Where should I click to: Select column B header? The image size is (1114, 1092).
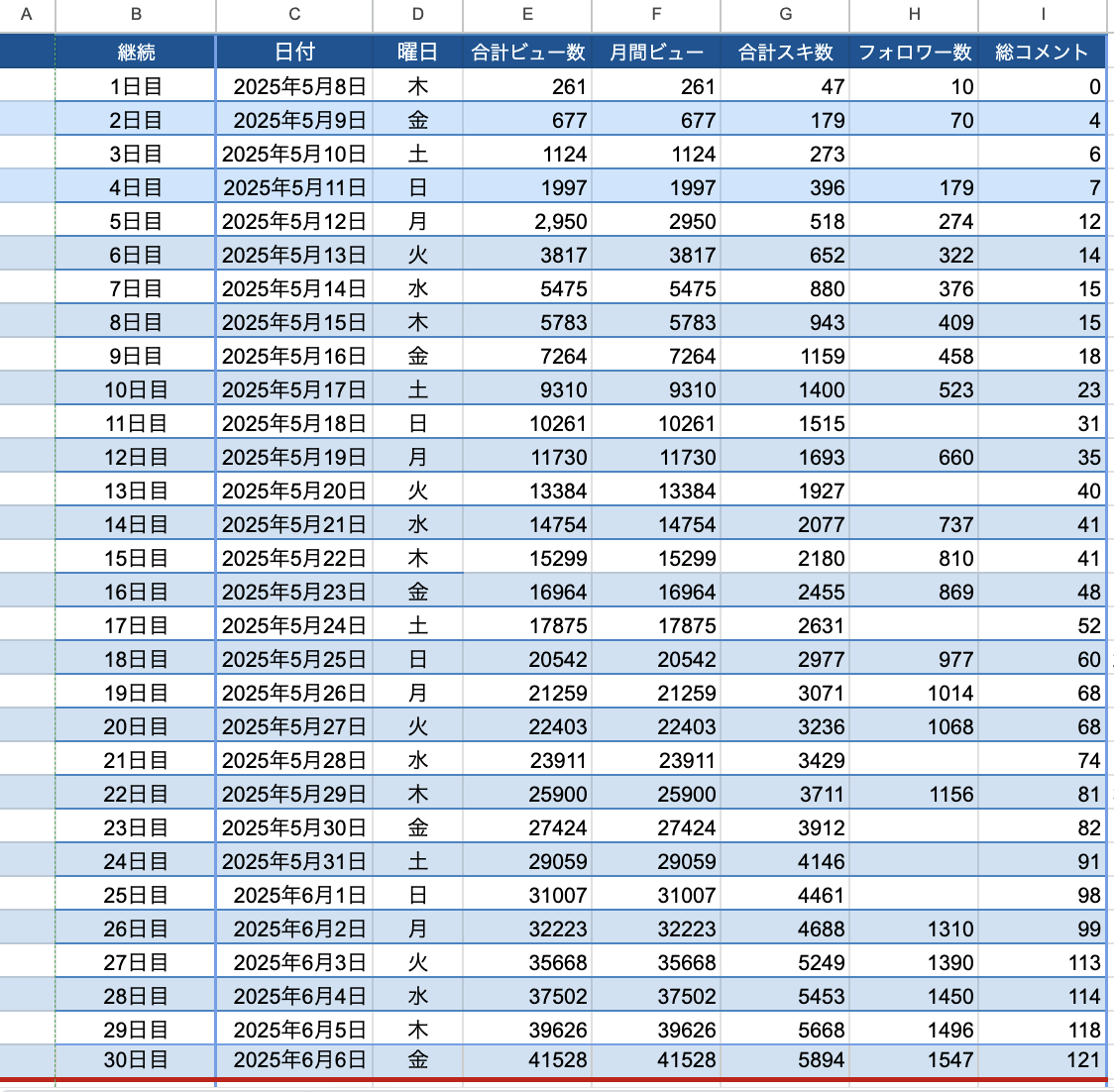(x=136, y=14)
